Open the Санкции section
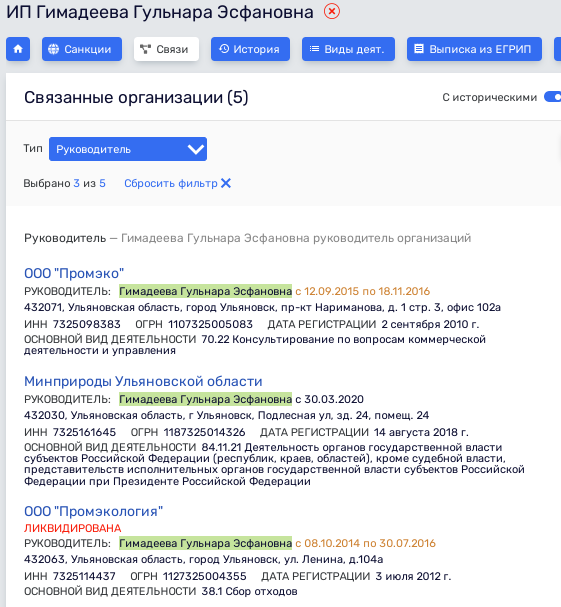 (x=82, y=49)
